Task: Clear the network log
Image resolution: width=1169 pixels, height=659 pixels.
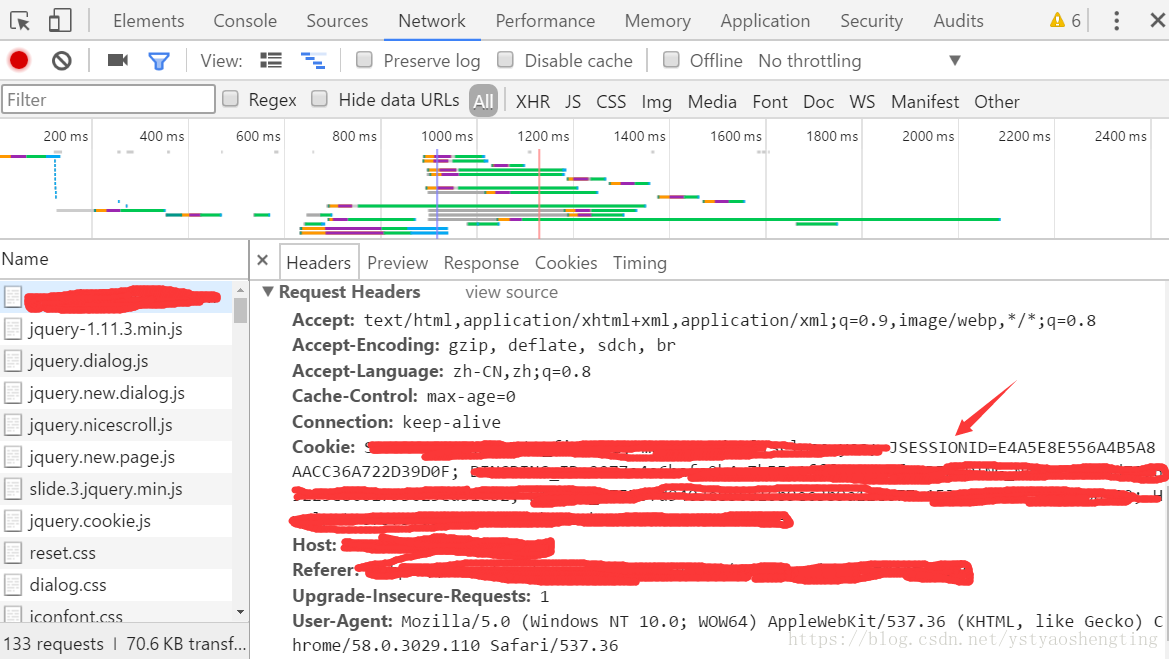Action: click(62, 60)
